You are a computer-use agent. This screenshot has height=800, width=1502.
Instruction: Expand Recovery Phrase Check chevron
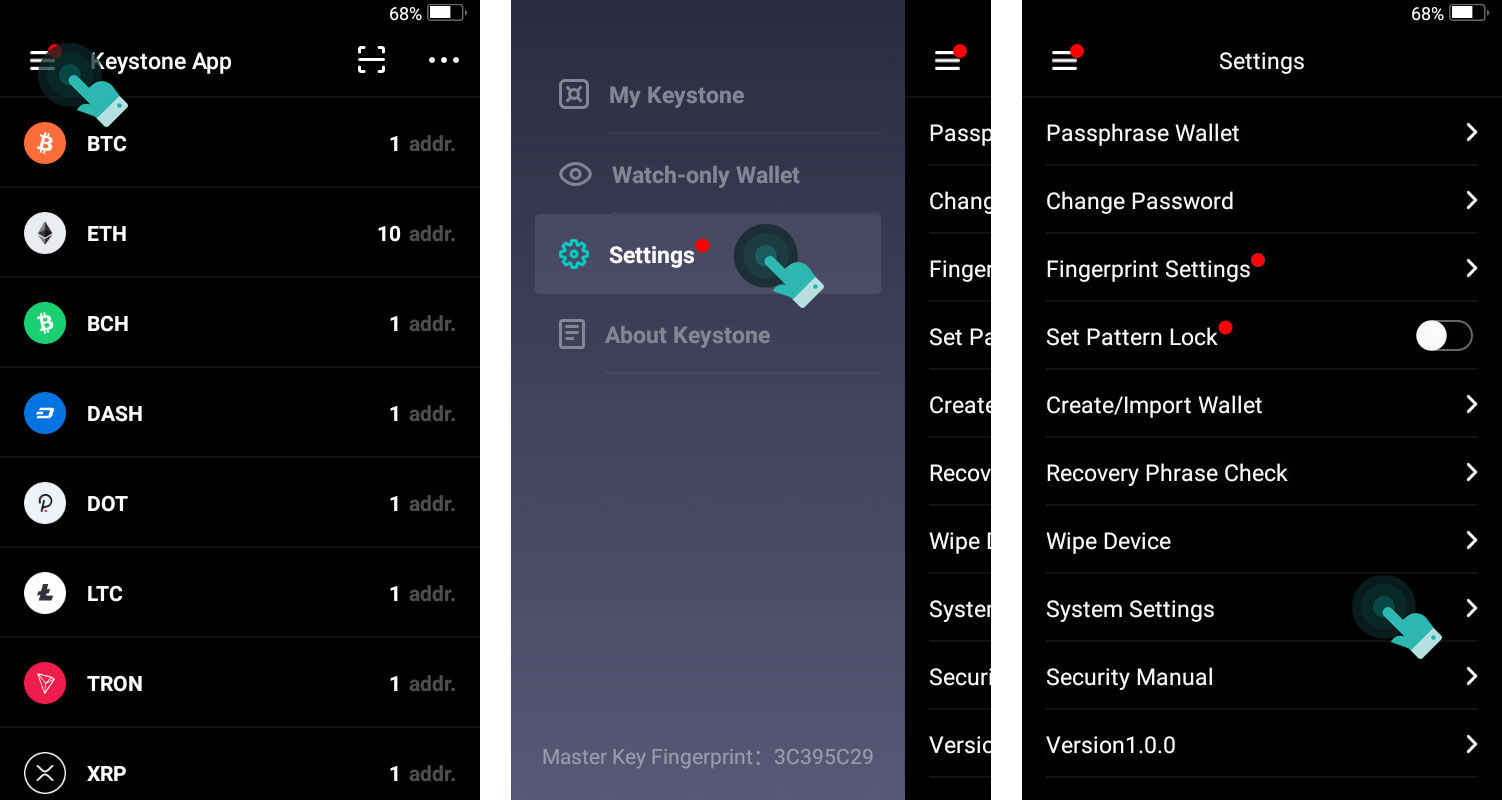click(x=1471, y=472)
